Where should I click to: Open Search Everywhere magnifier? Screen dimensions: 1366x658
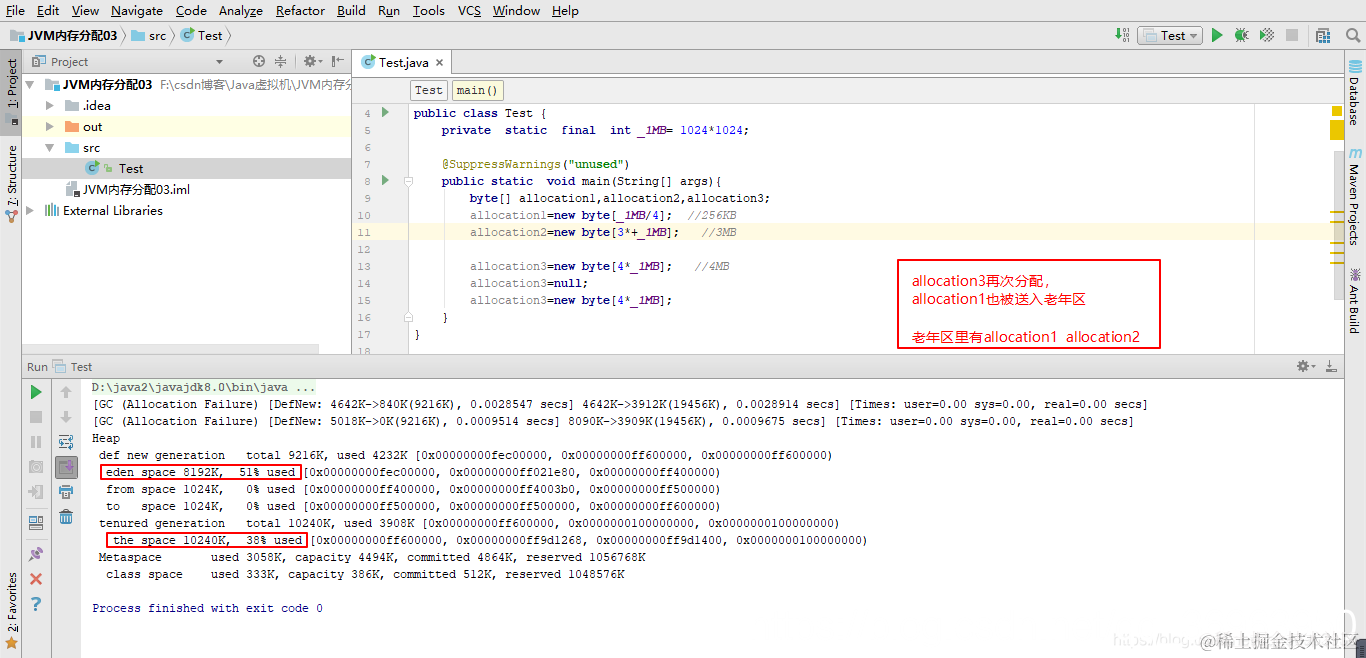[x=1352, y=35]
